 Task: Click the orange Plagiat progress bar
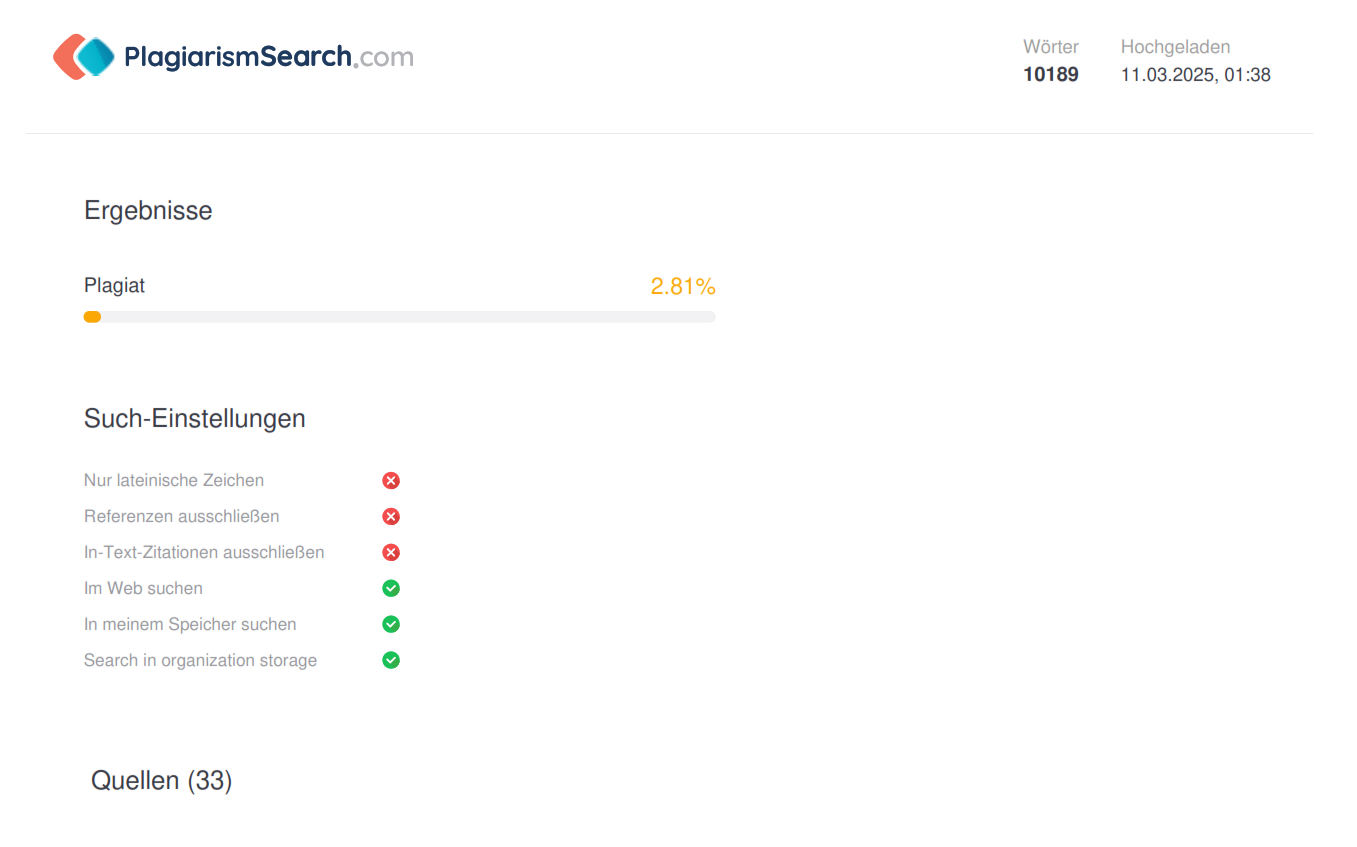pyautogui.click(x=92, y=317)
